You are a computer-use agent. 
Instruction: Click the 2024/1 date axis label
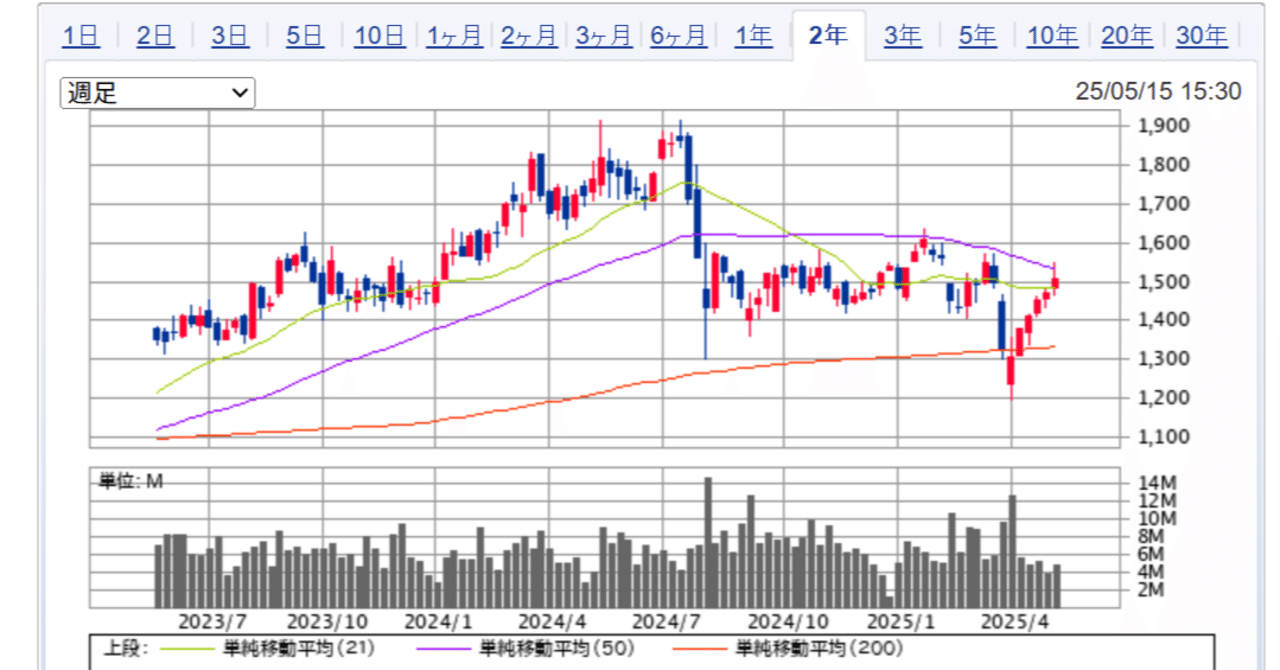click(436, 623)
